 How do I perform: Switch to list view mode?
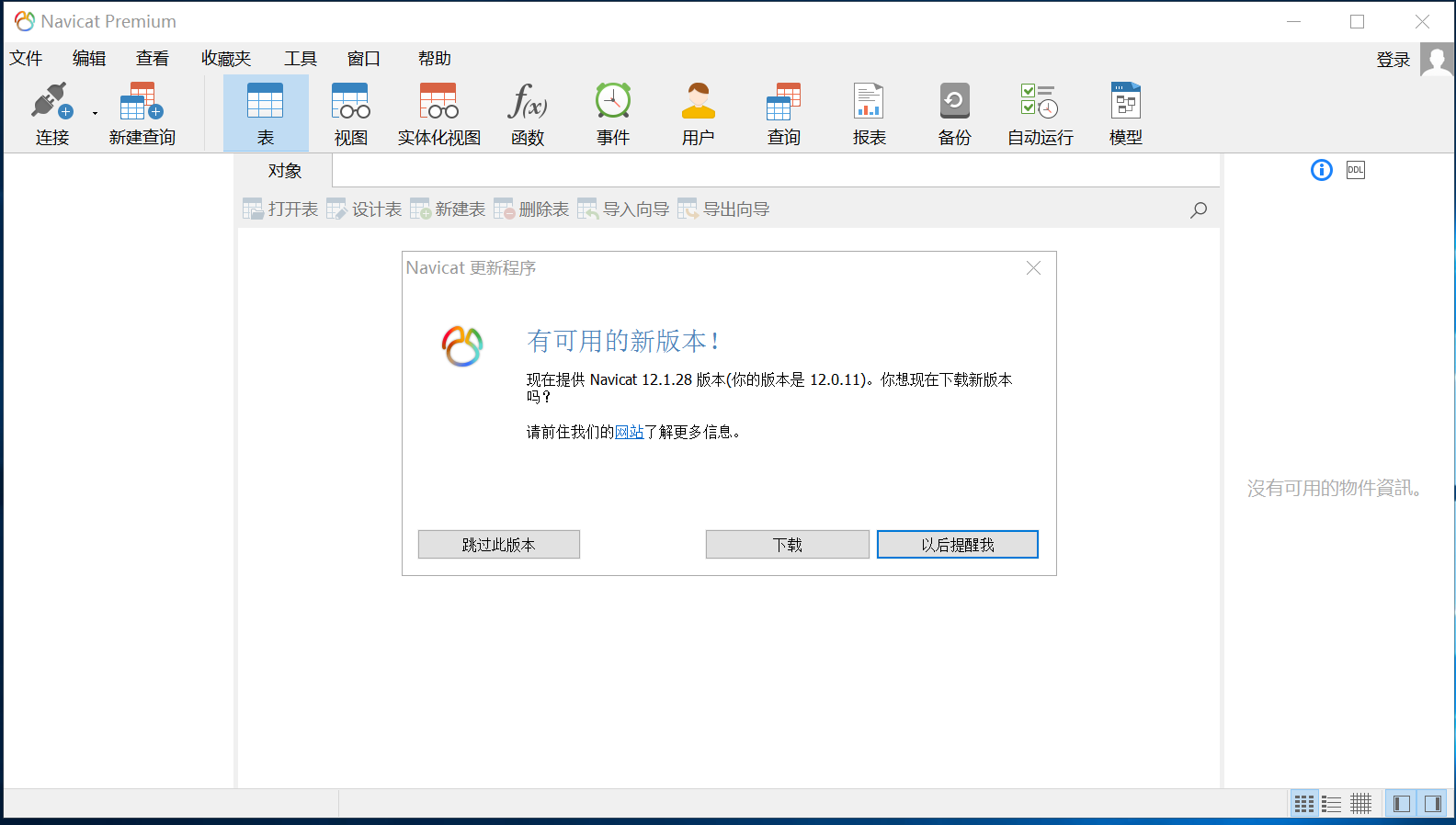click(1332, 804)
